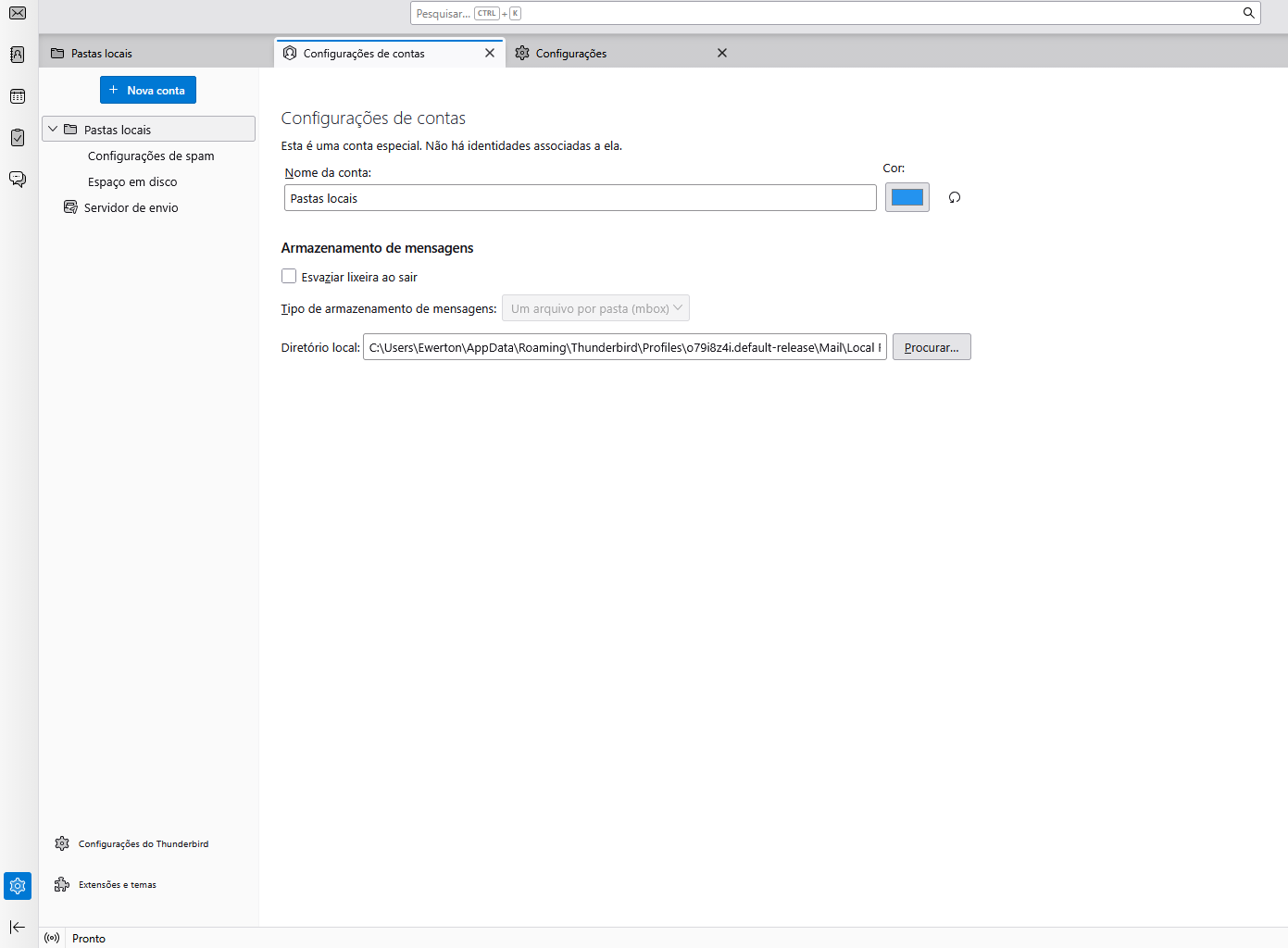Click the online status radio icon in the status bar

pyautogui.click(x=52, y=938)
